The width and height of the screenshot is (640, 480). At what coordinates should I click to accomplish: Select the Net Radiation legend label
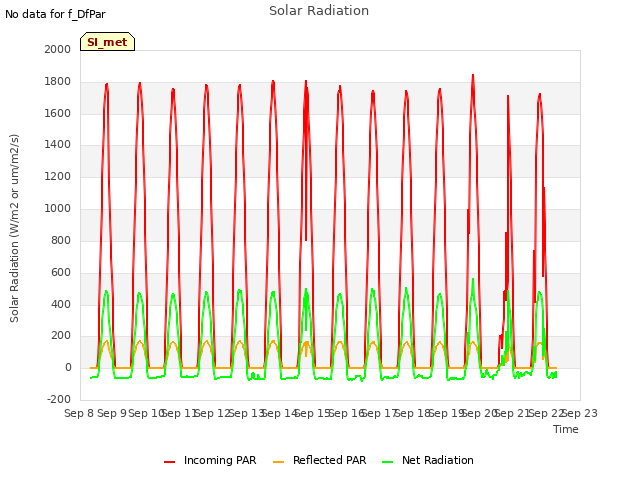[438, 460]
